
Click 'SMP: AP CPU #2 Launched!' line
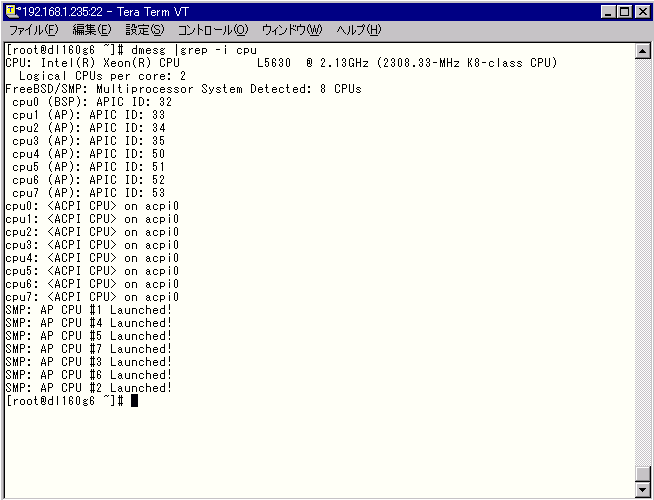pyautogui.click(x=89, y=388)
